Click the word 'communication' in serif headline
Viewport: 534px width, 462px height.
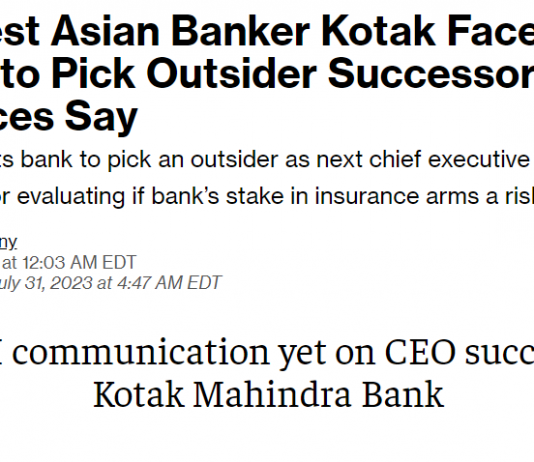[x=141, y=353]
